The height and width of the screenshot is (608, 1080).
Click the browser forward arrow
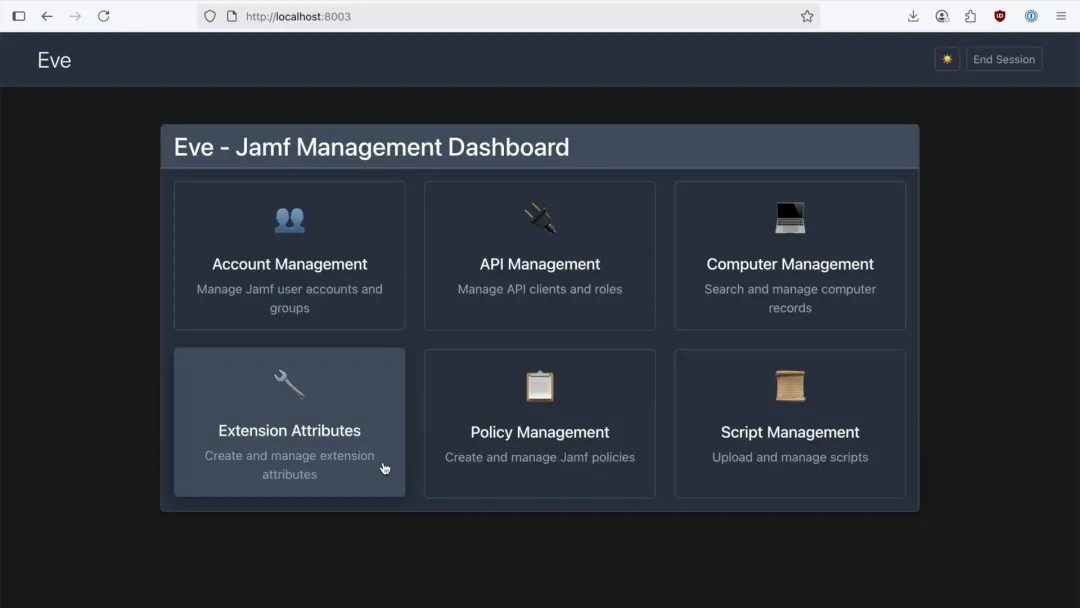(75, 16)
